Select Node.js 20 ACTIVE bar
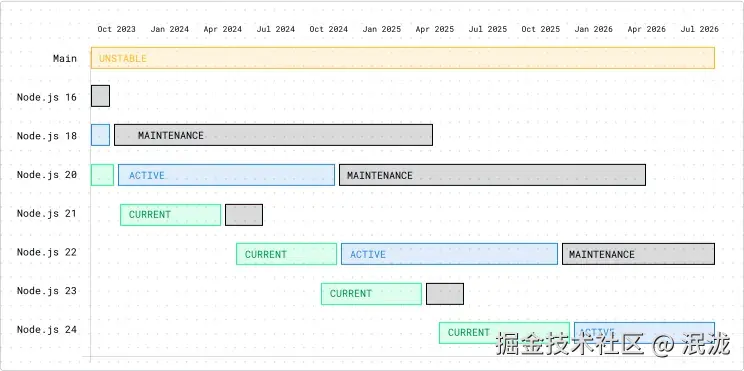 pos(226,175)
